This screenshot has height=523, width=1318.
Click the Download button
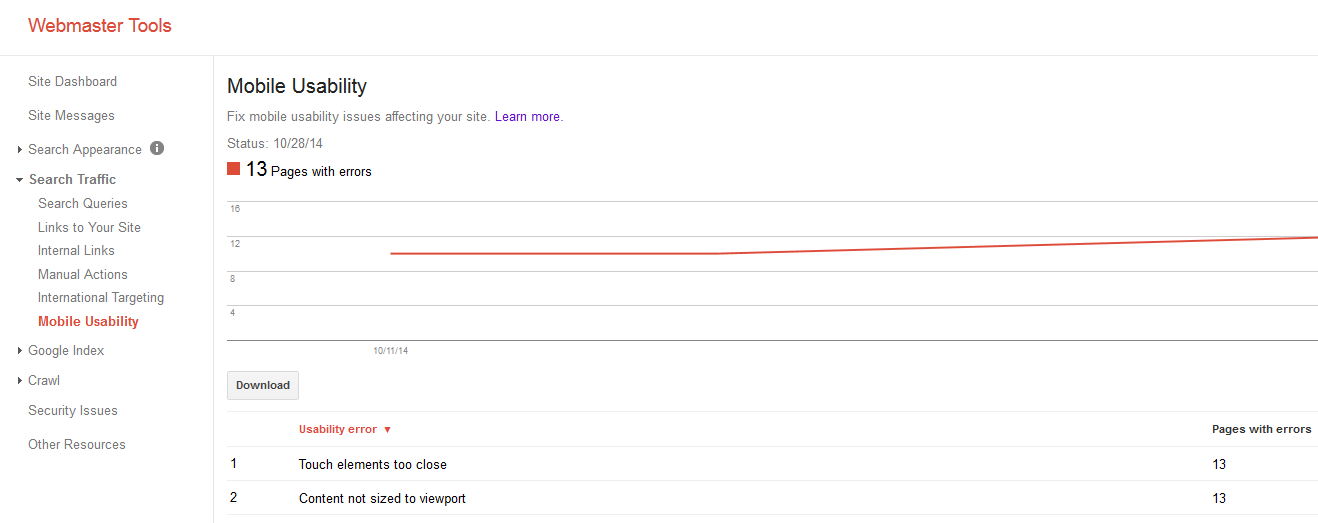point(263,385)
